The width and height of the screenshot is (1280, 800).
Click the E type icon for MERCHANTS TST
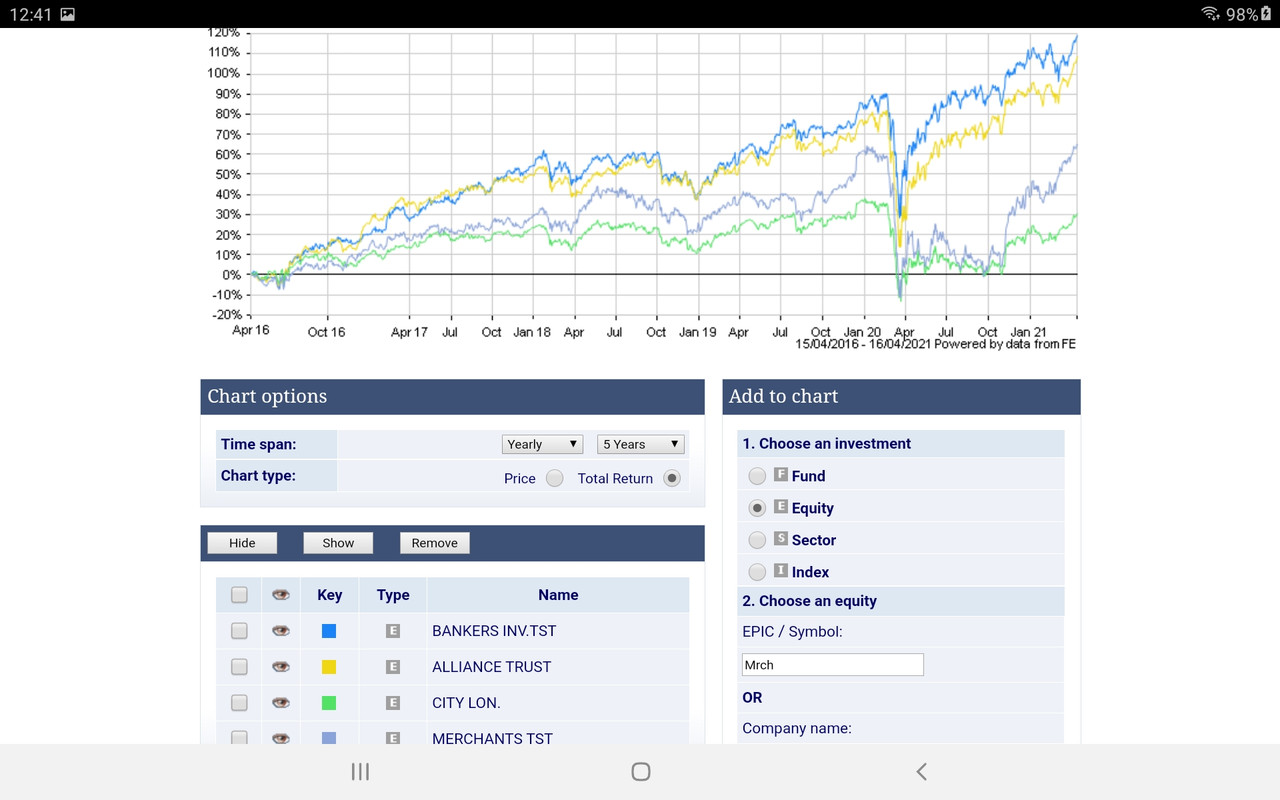pyautogui.click(x=393, y=738)
